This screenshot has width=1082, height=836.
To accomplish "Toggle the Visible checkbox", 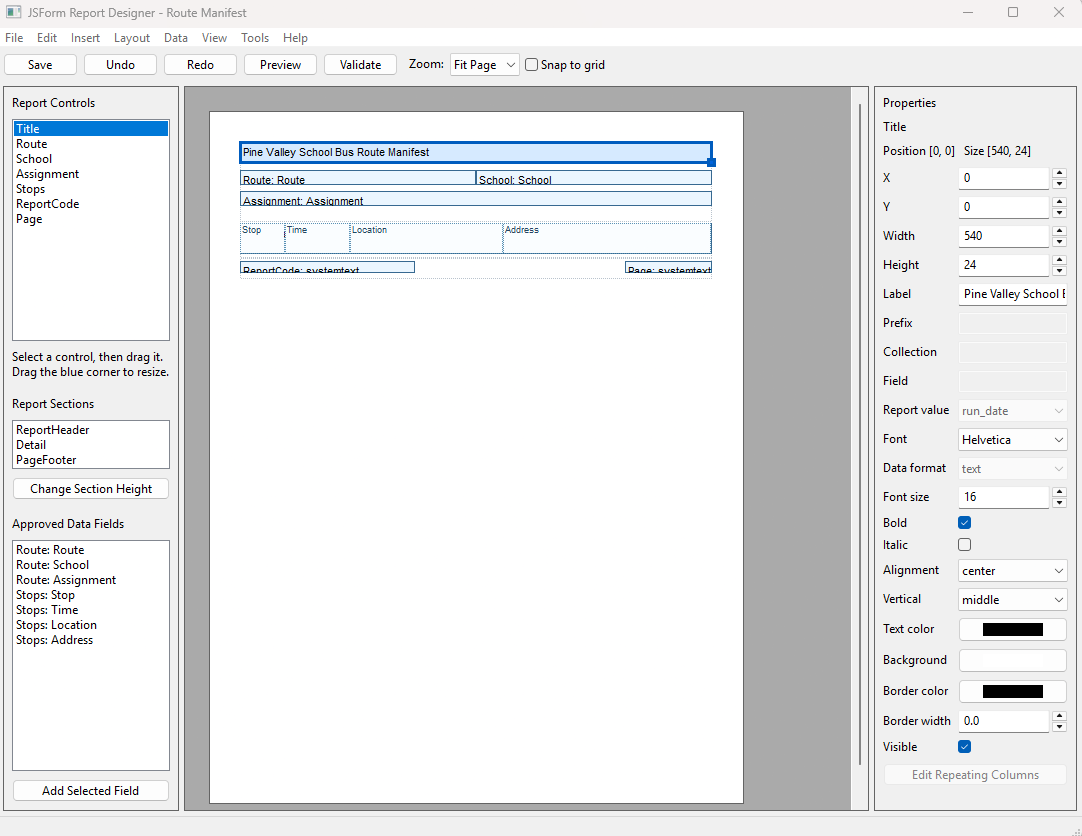I will point(965,747).
